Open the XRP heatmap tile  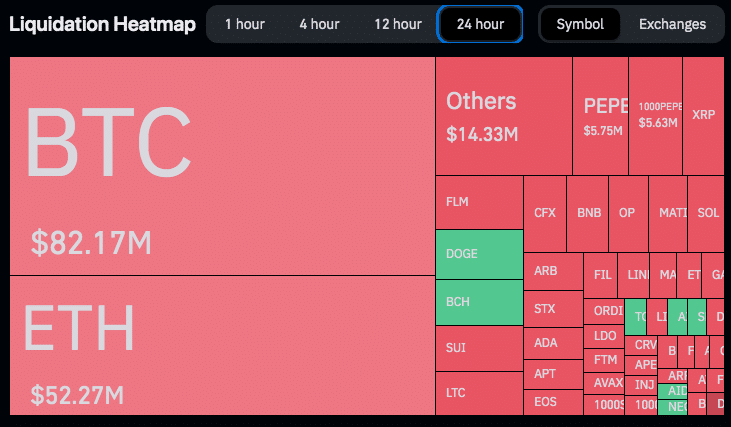click(x=704, y=115)
